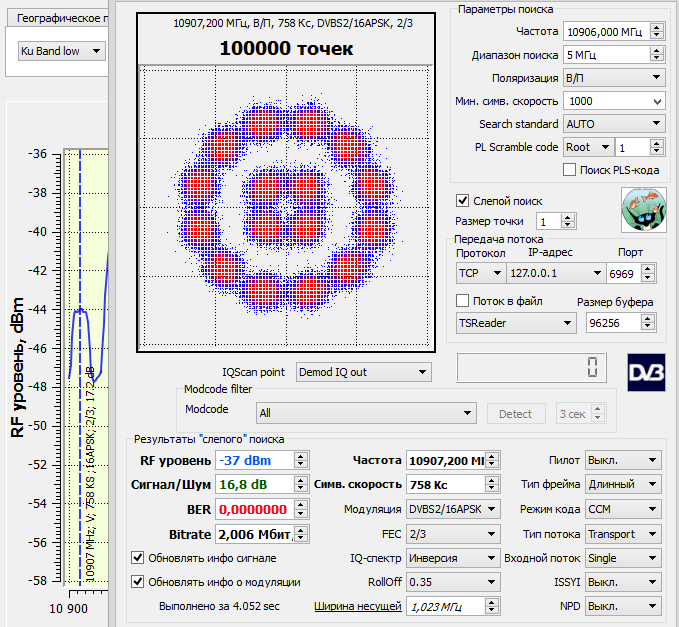Increase port 6969 using spinner arrow
Screen dimensions: 679x627
click(647, 269)
